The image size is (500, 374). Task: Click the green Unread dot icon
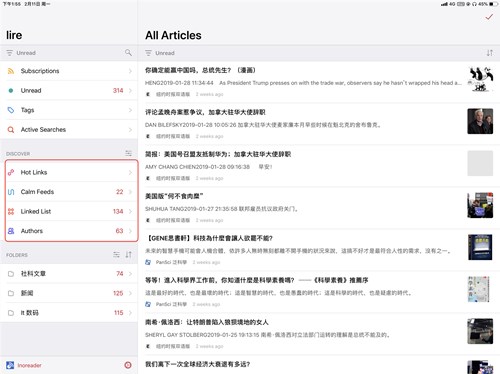pos(11,90)
